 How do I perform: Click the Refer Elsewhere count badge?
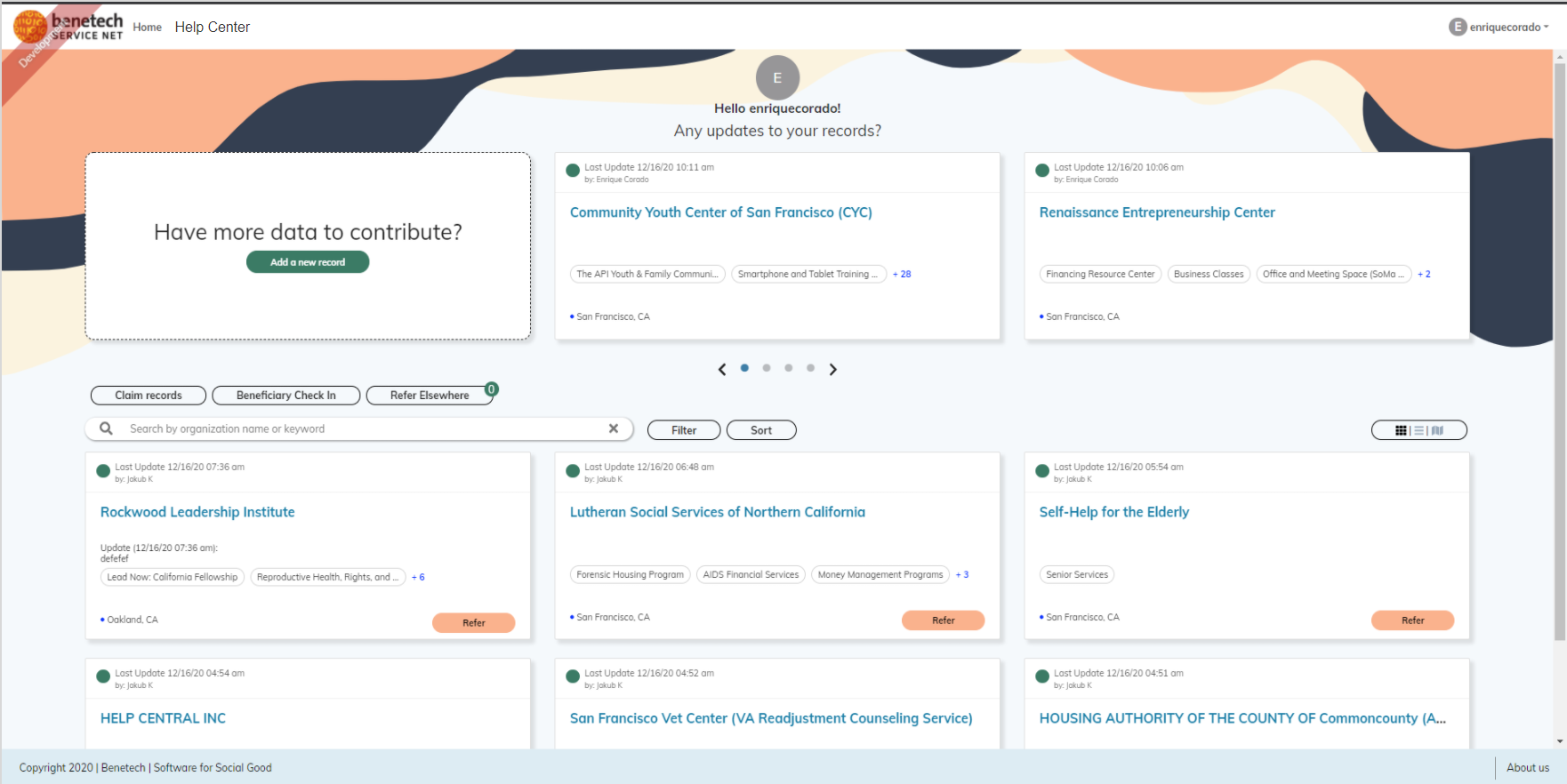(x=492, y=389)
